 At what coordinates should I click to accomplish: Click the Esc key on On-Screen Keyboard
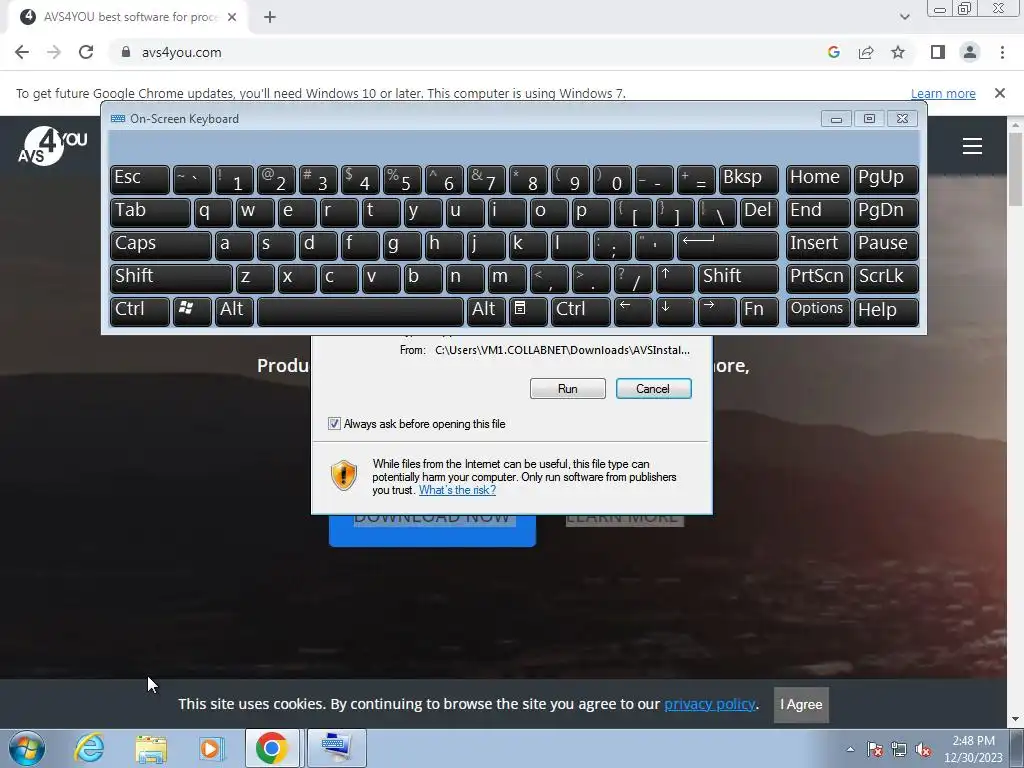[140, 180]
